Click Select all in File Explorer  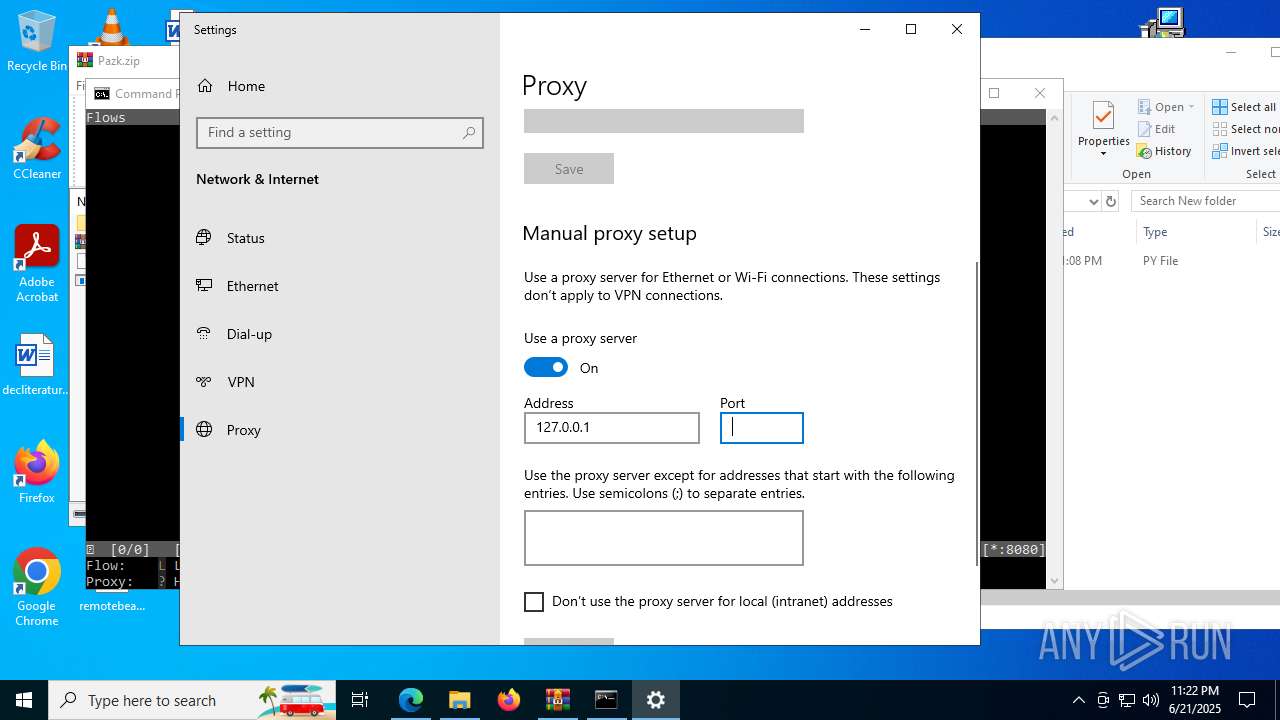(x=1244, y=107)
